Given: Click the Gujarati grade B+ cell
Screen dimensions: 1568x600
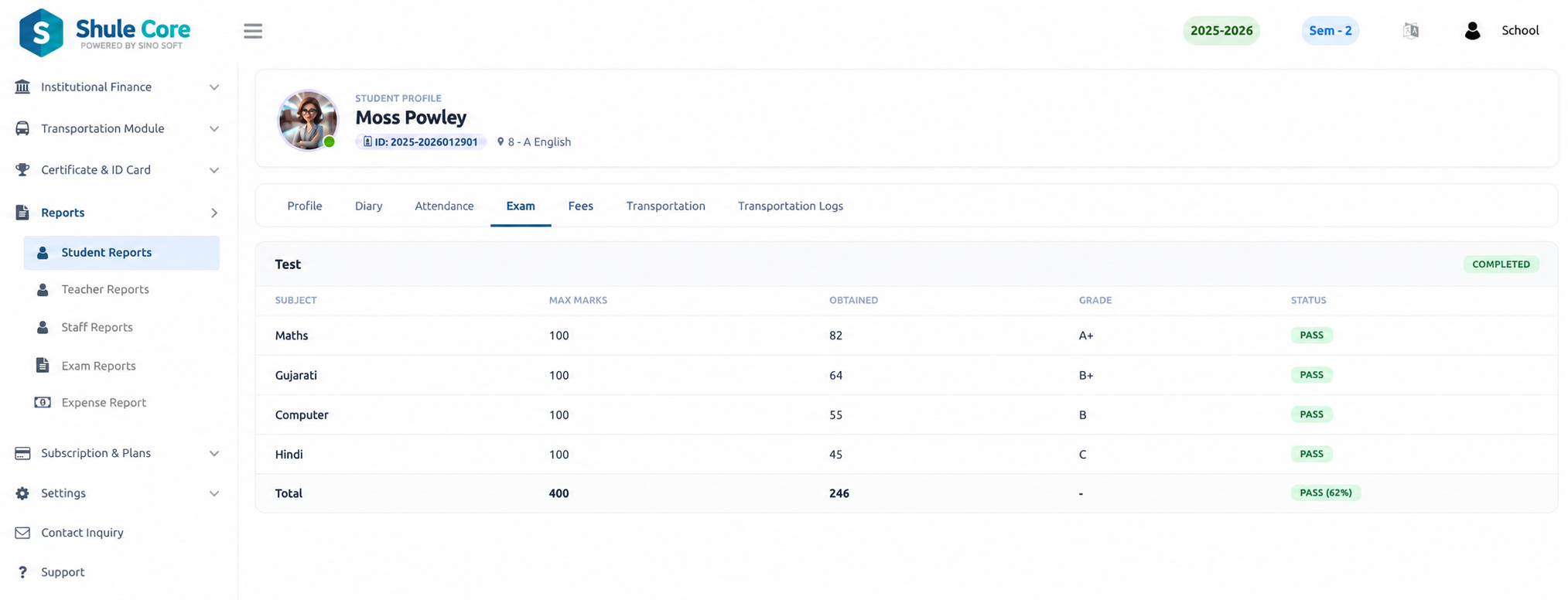Looking at the screenshot, I should pos(1086,375).
